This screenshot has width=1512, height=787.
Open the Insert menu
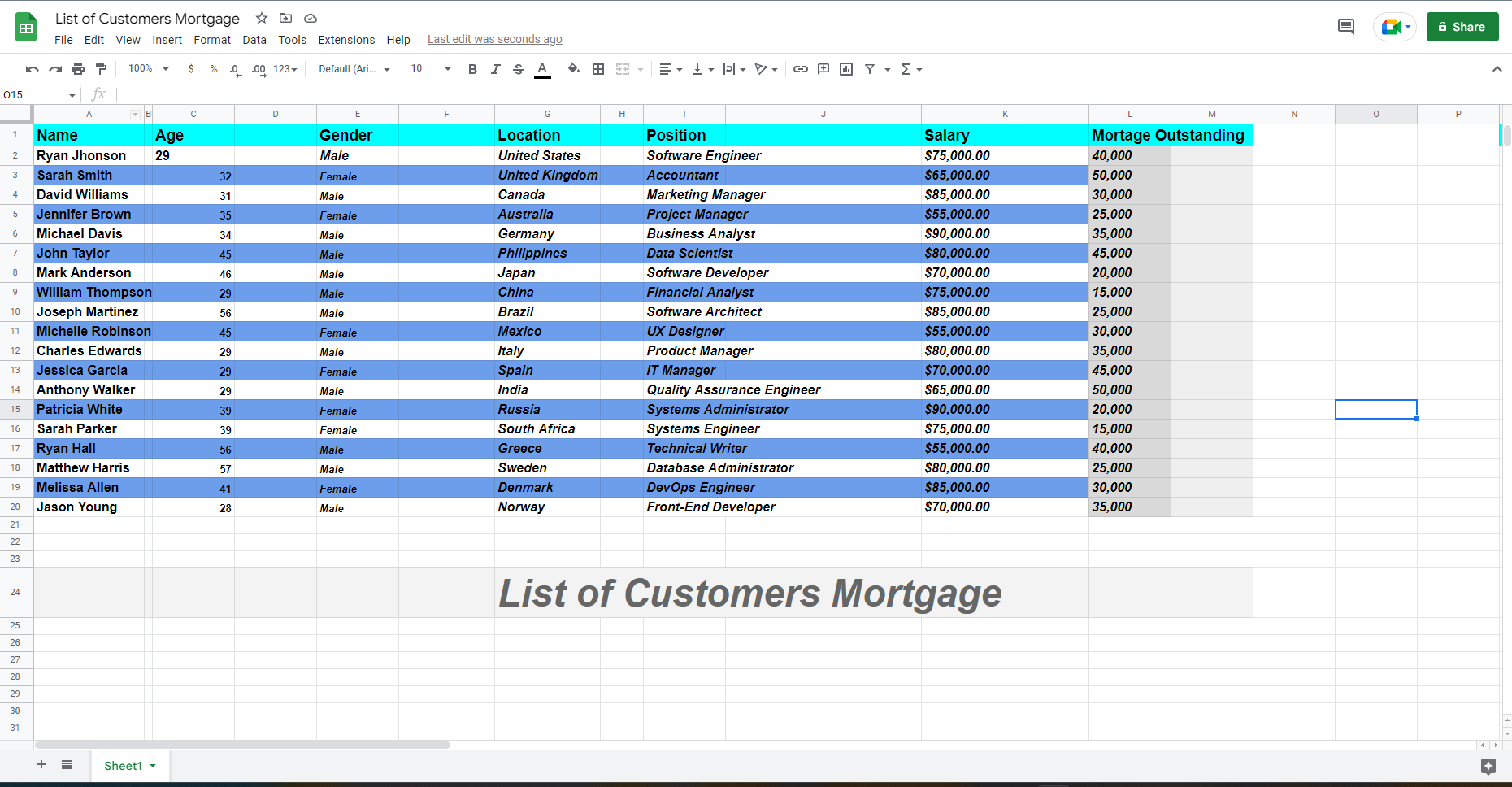pyautogui.click(x=167, y=40)
